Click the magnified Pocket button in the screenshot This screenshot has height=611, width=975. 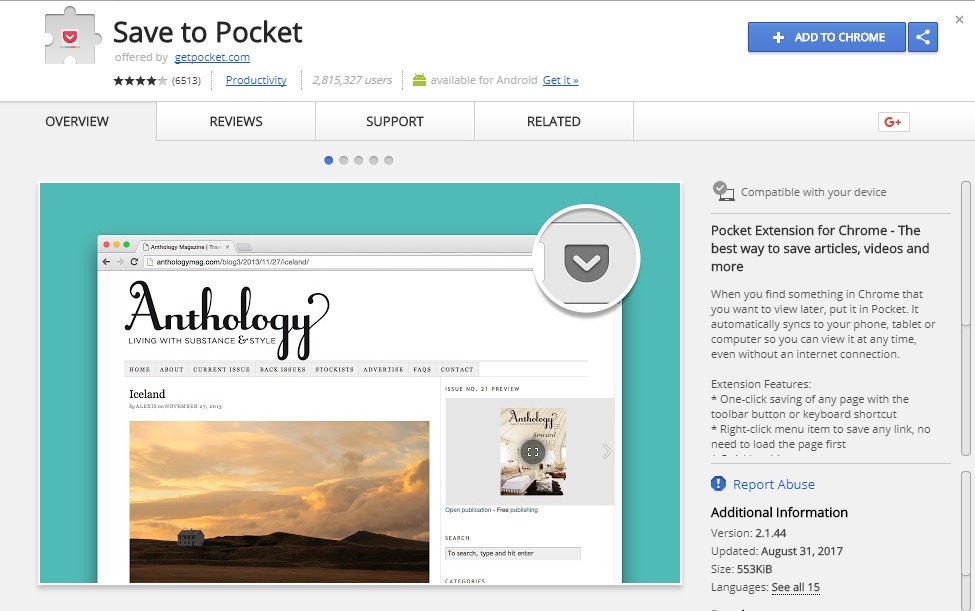pos(586,260)
